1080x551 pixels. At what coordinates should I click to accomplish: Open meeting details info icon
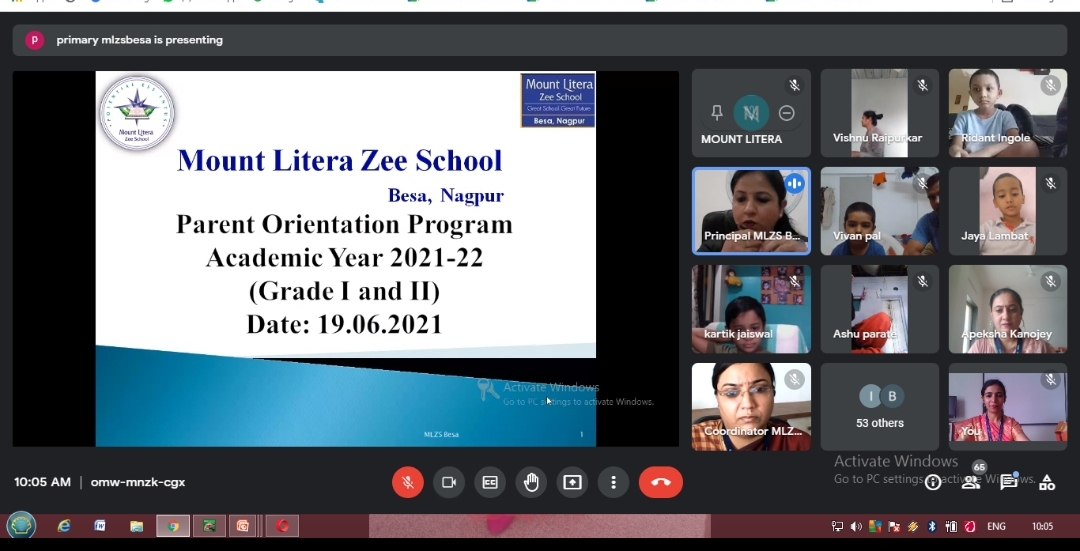[933, 482]
